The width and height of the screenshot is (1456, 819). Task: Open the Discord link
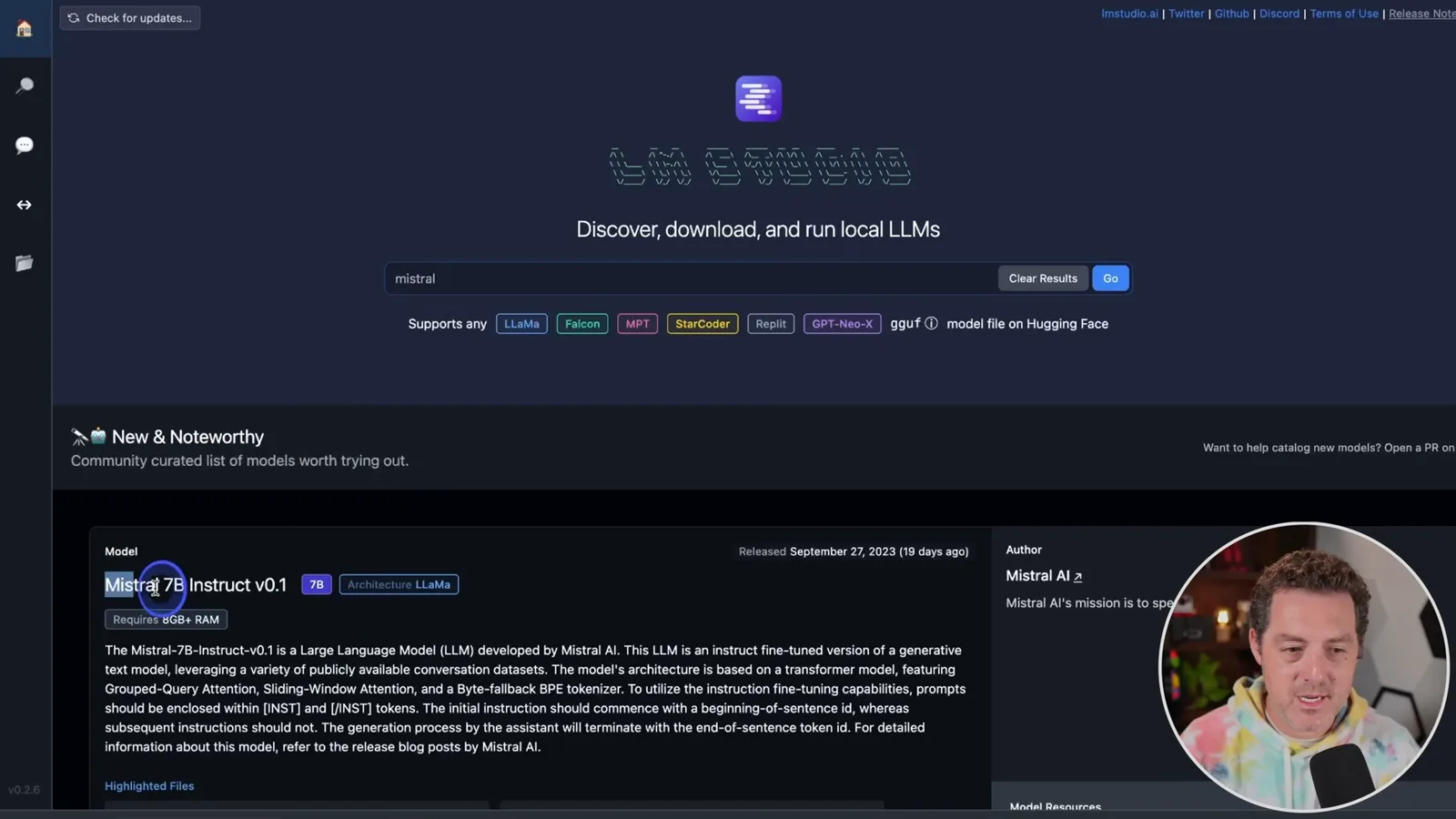[x=1279, y=14]
